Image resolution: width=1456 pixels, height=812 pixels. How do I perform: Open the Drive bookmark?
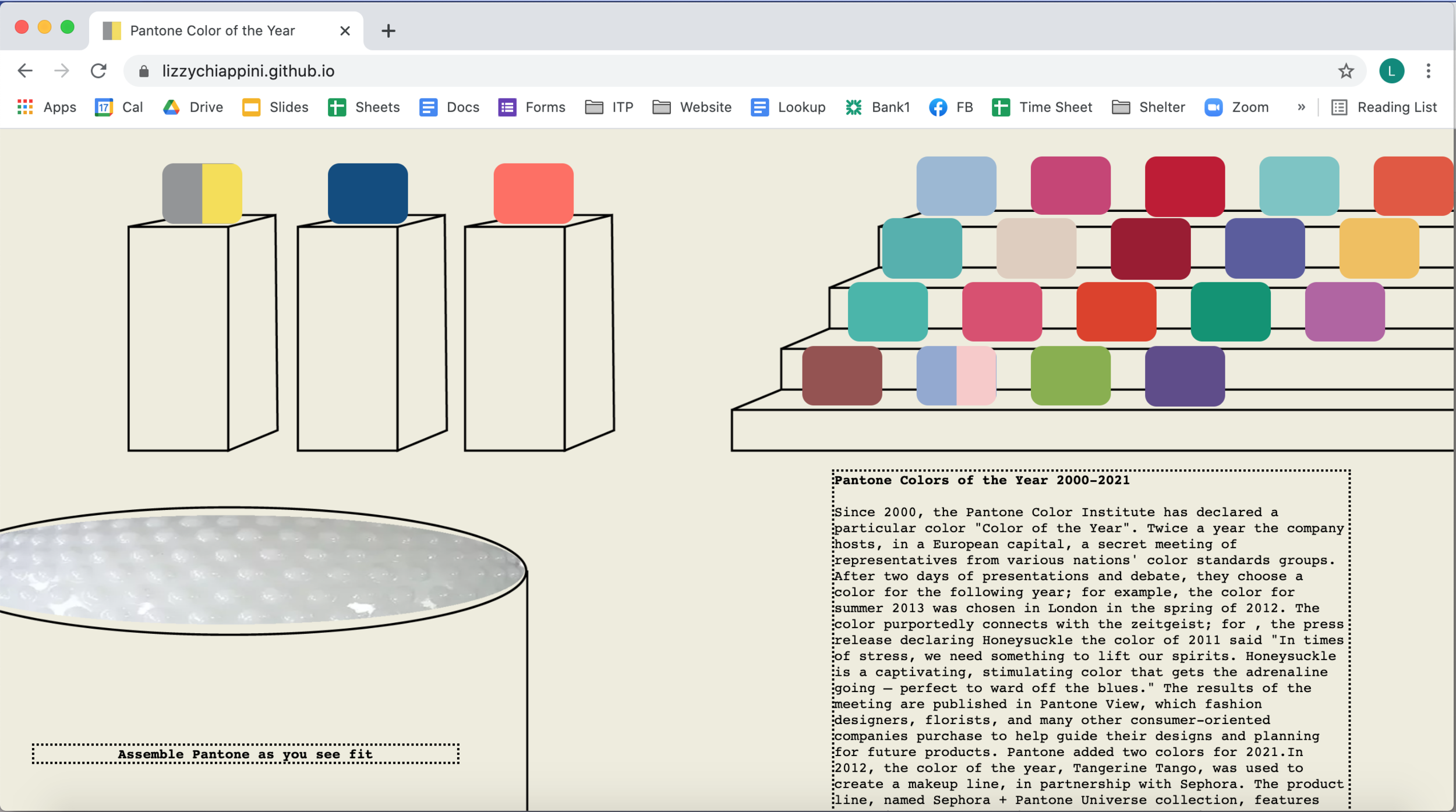pyautogui.click(x=193, y=107)
